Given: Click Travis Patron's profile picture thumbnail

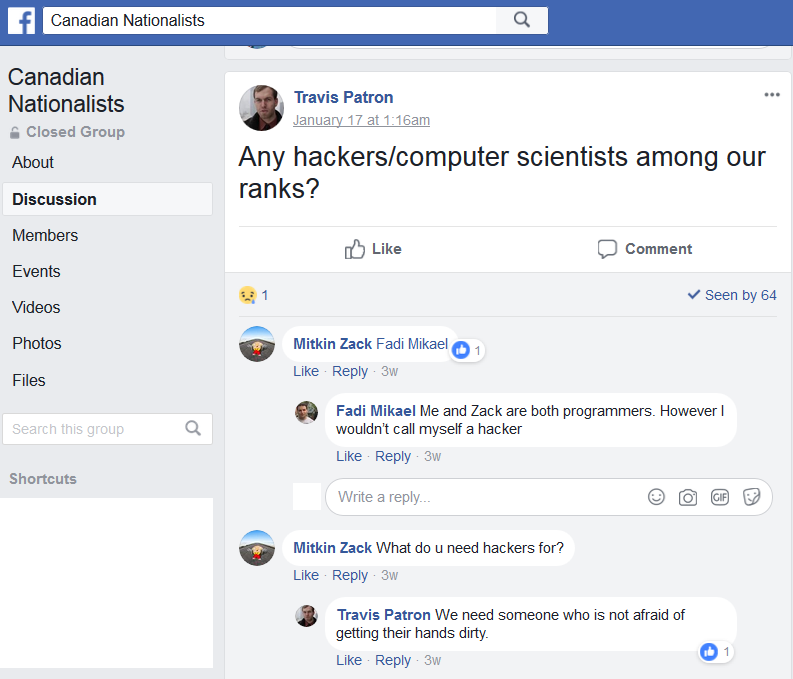Looking at the screenshot, I should click(x=261, y=107).
